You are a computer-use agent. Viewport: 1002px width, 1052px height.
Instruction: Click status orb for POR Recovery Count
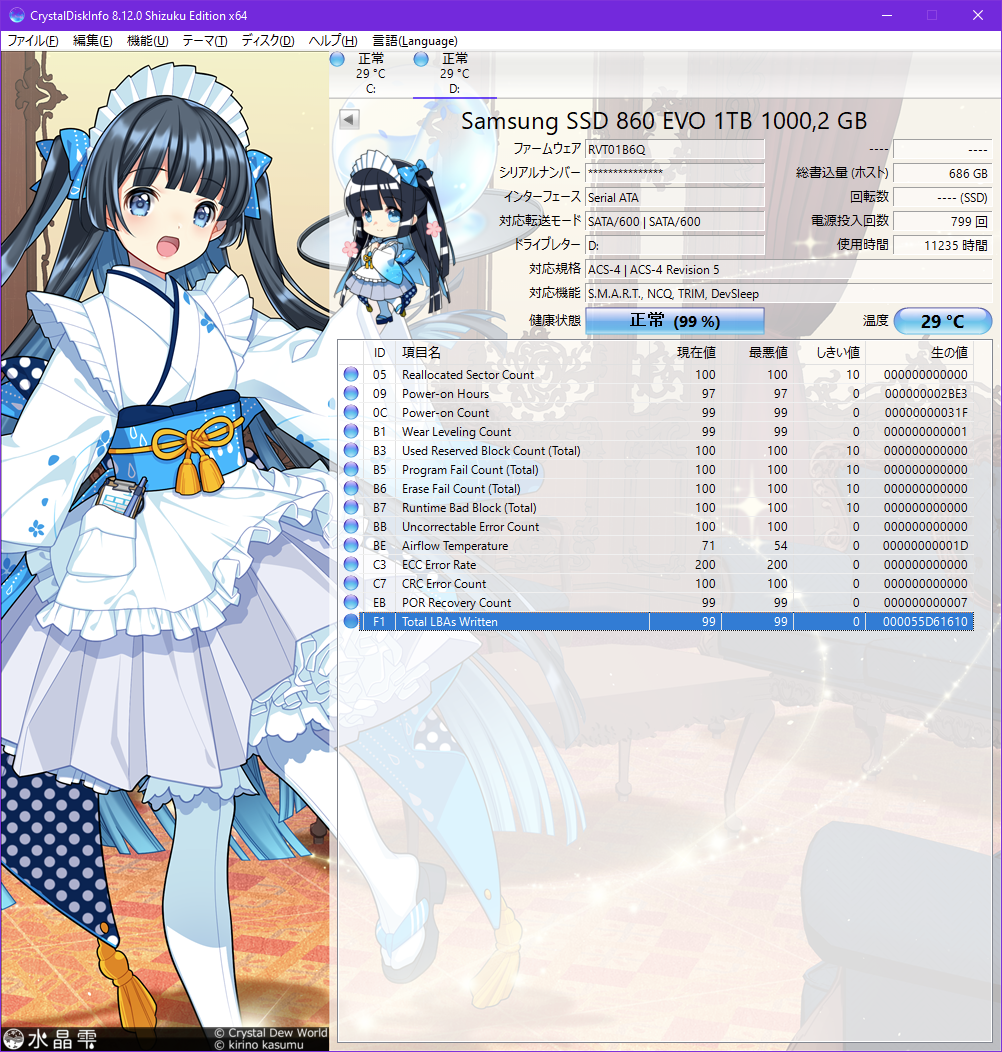pos(351,602)
